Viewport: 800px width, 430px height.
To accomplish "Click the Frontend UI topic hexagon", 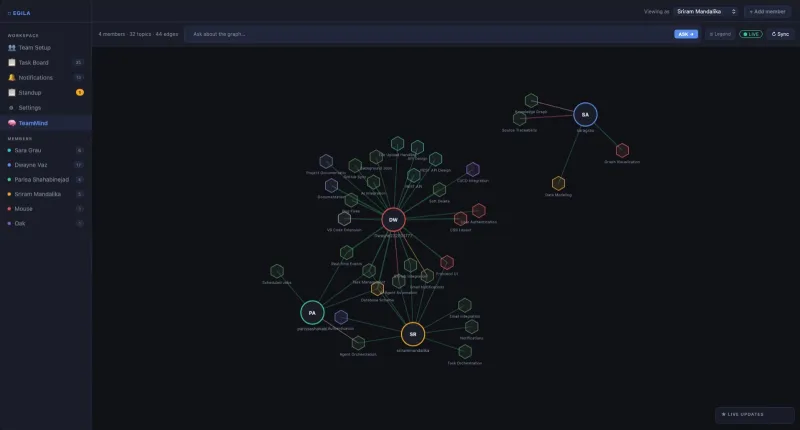I will click(x=447, y=262).
